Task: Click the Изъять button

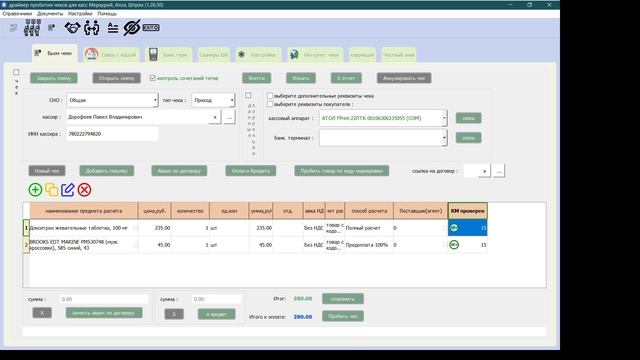Action: coord(301,78)
